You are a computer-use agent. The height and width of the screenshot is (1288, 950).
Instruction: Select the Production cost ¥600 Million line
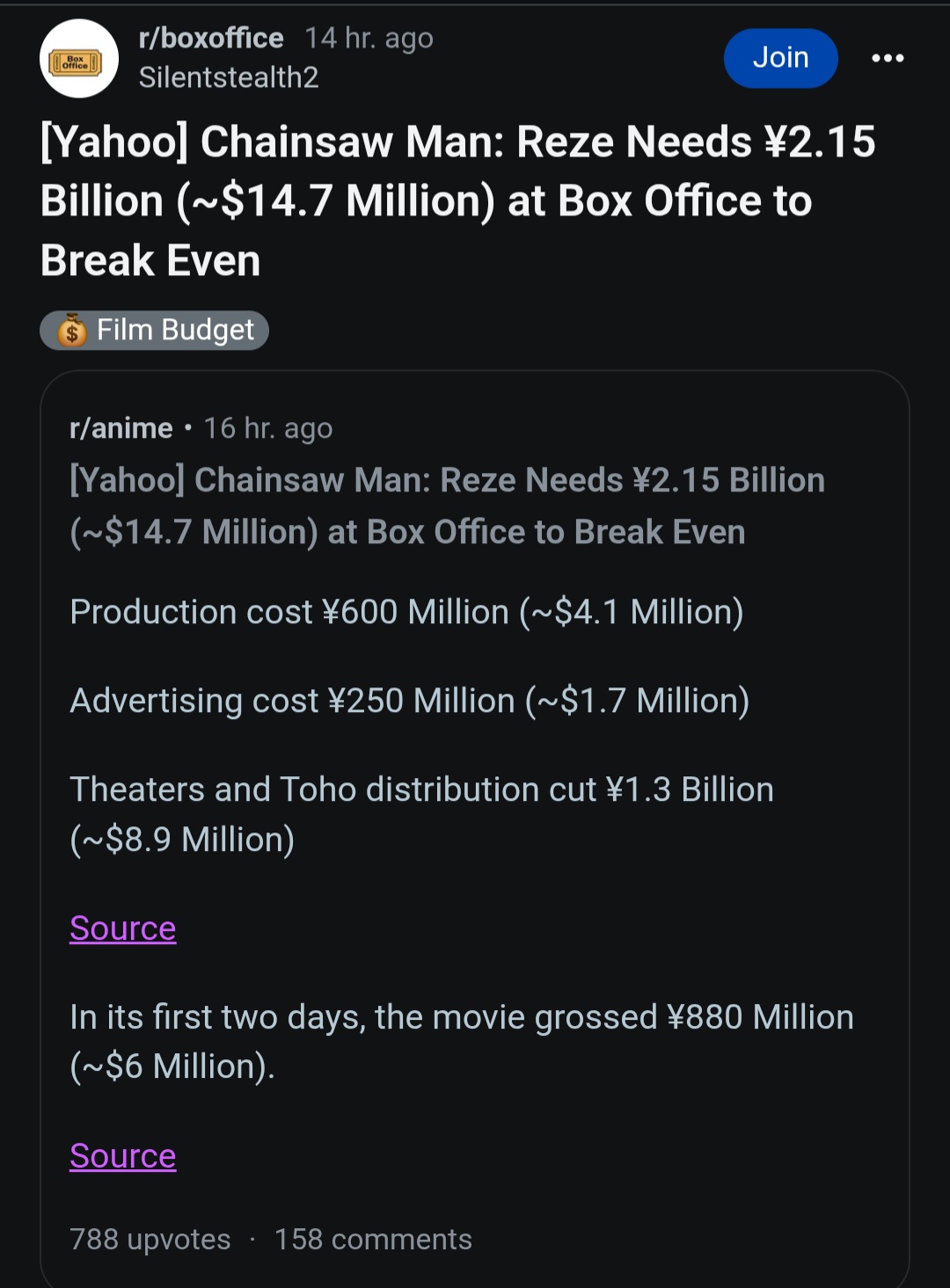click(406, 612)
